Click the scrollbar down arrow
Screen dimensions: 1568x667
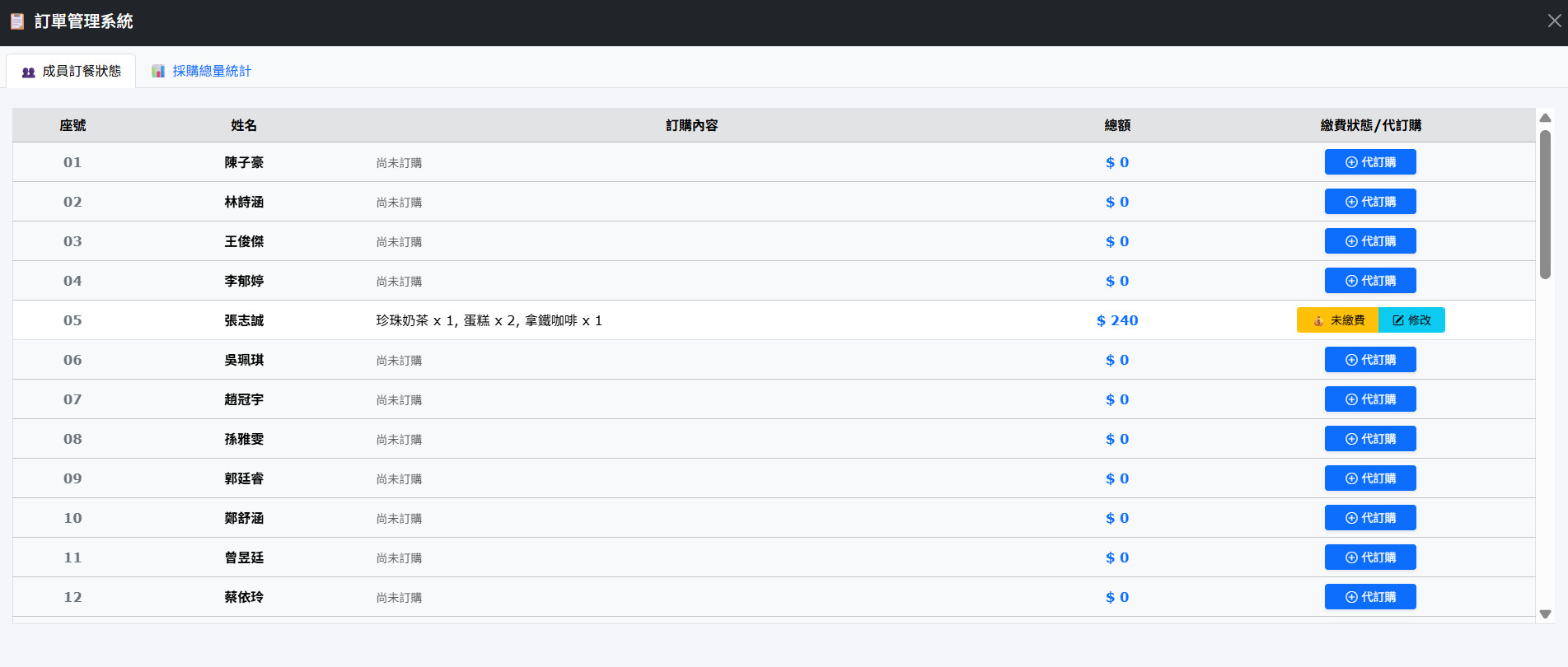click(x=1545, y=614)
